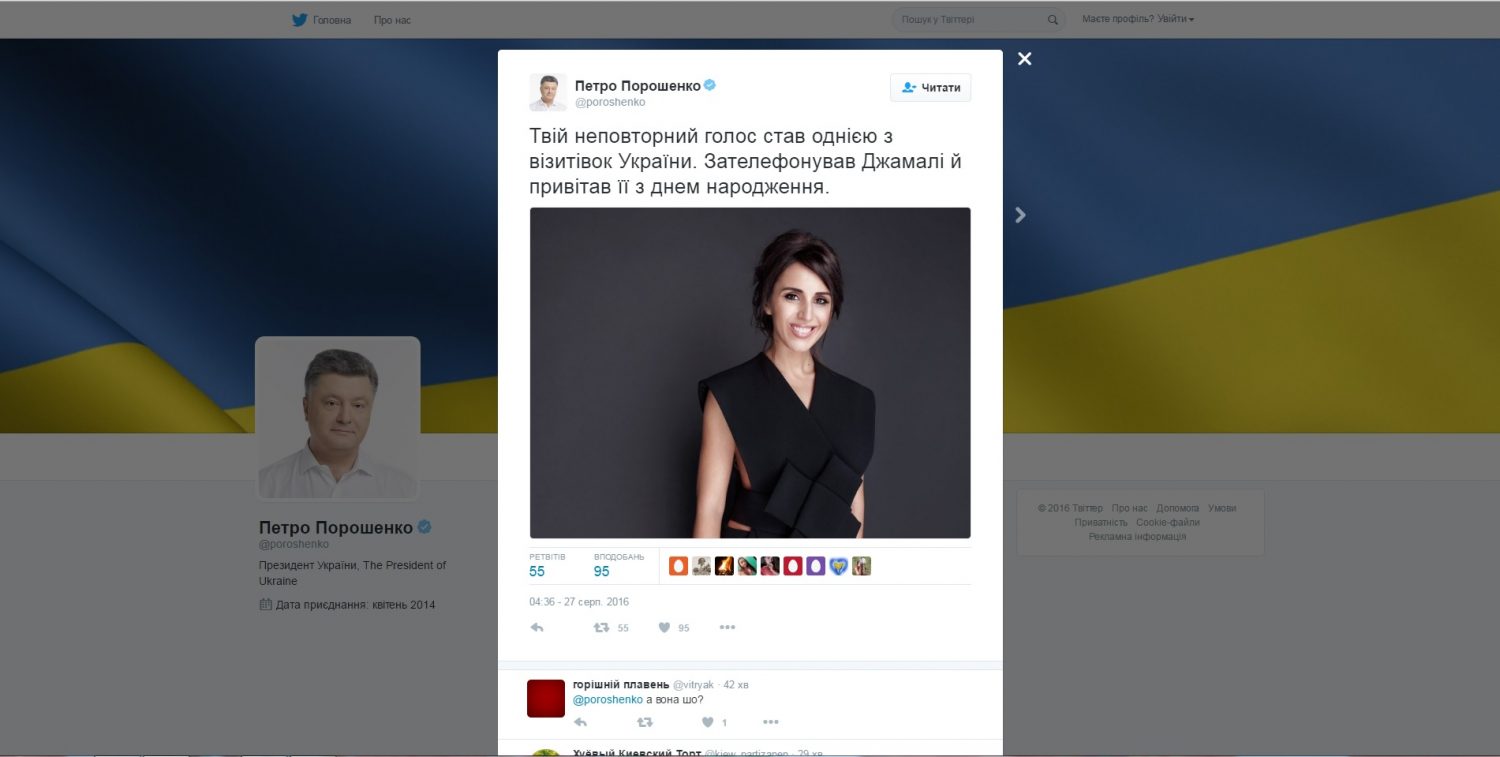Image resolution: width=1500 pixels, height=757 pixels.
Task: Open Джамала photo in the tweet
Action: 750,373
